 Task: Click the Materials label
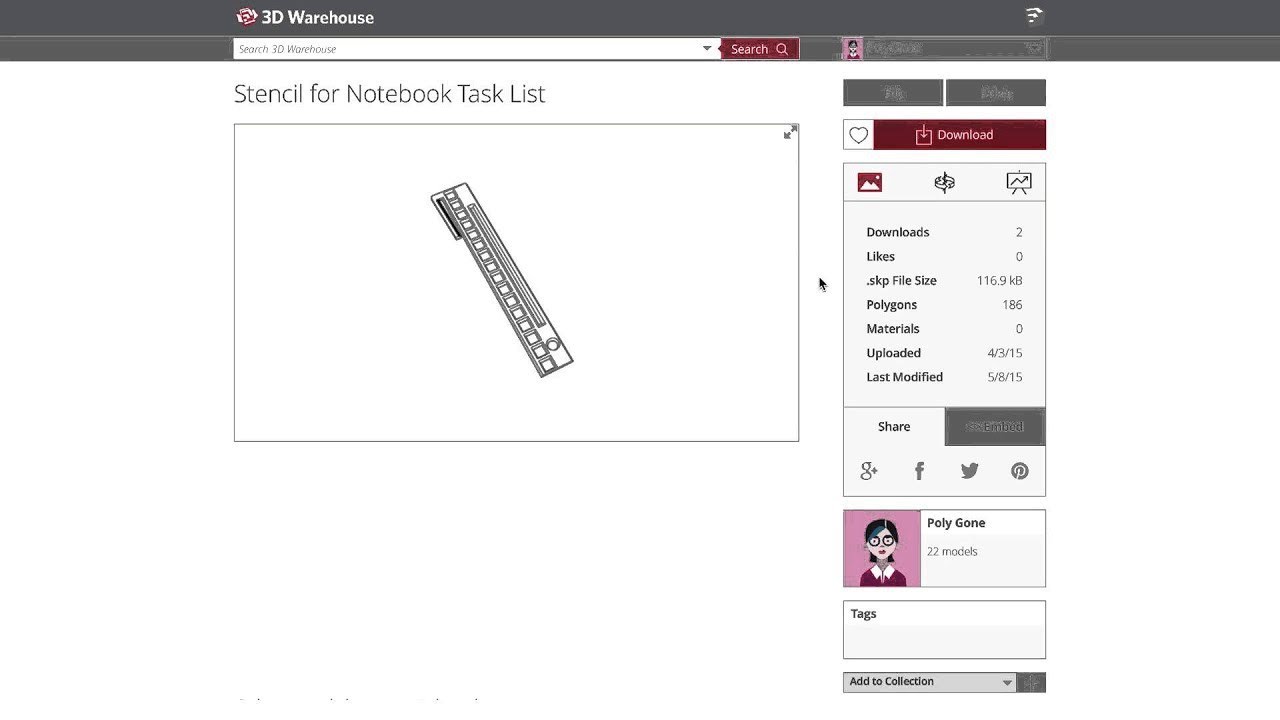pyautogui.click(x=893, y=329)
